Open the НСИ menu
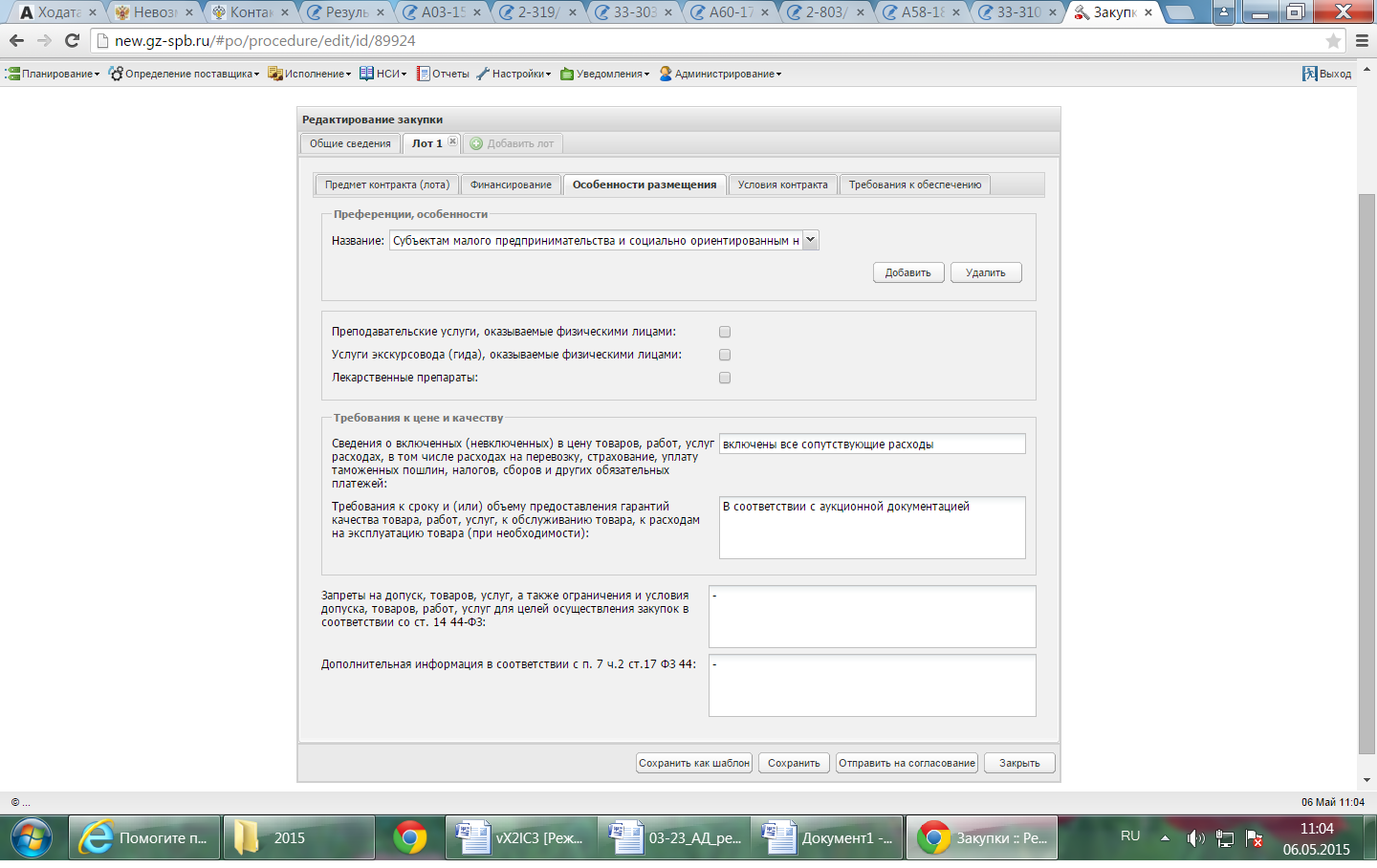Screen dimensions: 1377x868 click(382, 74)
